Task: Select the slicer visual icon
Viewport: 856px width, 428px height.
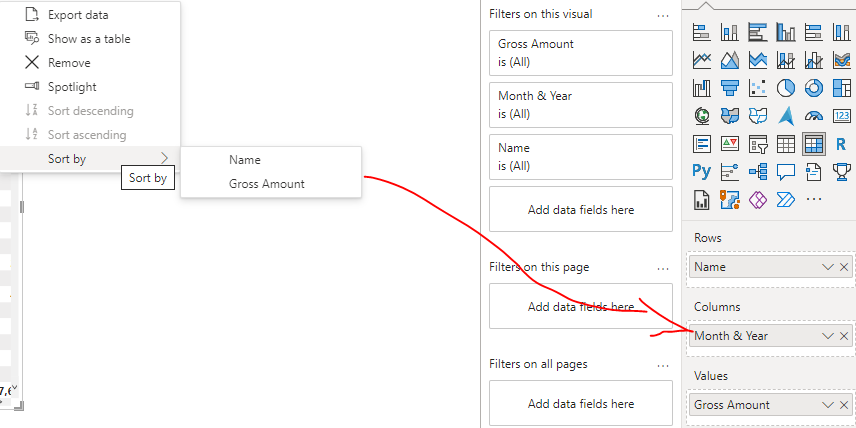Action: pos(758,144)
